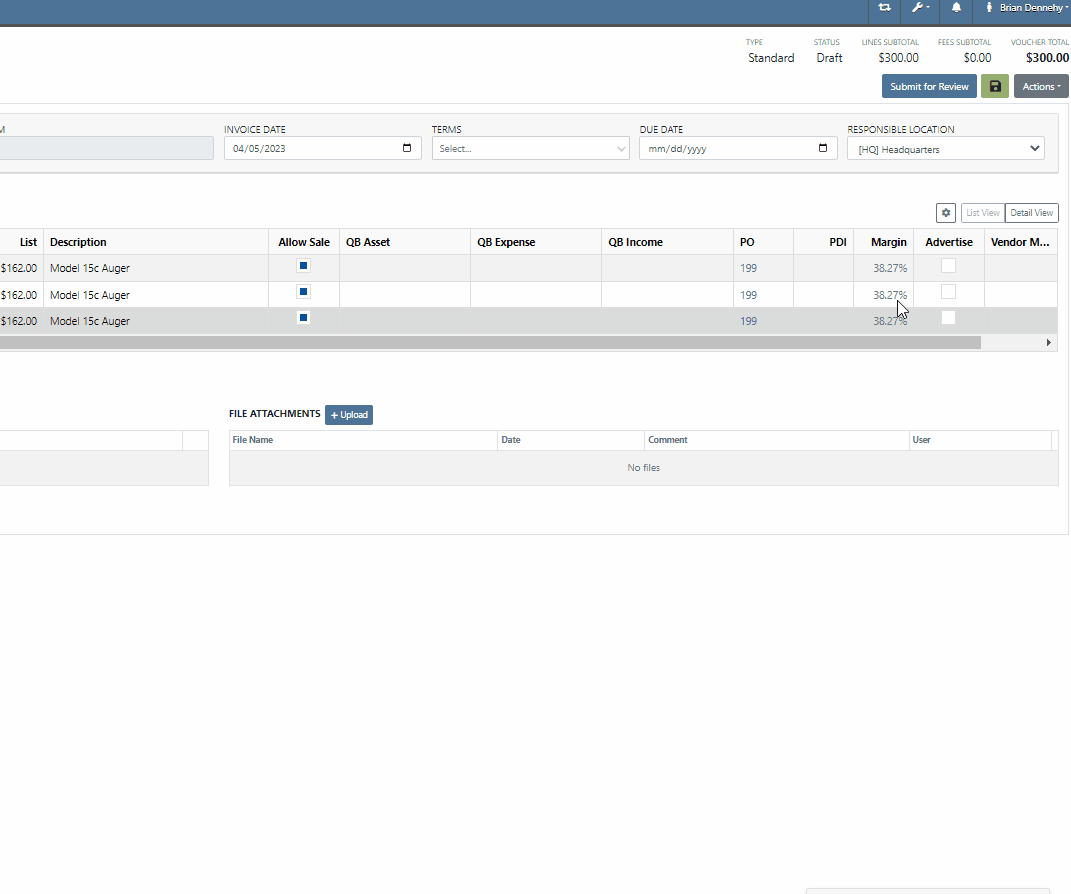Image resolution: width=1071 pixels, height=894 pixels.
Task: Open PO 199 link in the middle row
Action: pyautogui.click(x=749, y=295)
